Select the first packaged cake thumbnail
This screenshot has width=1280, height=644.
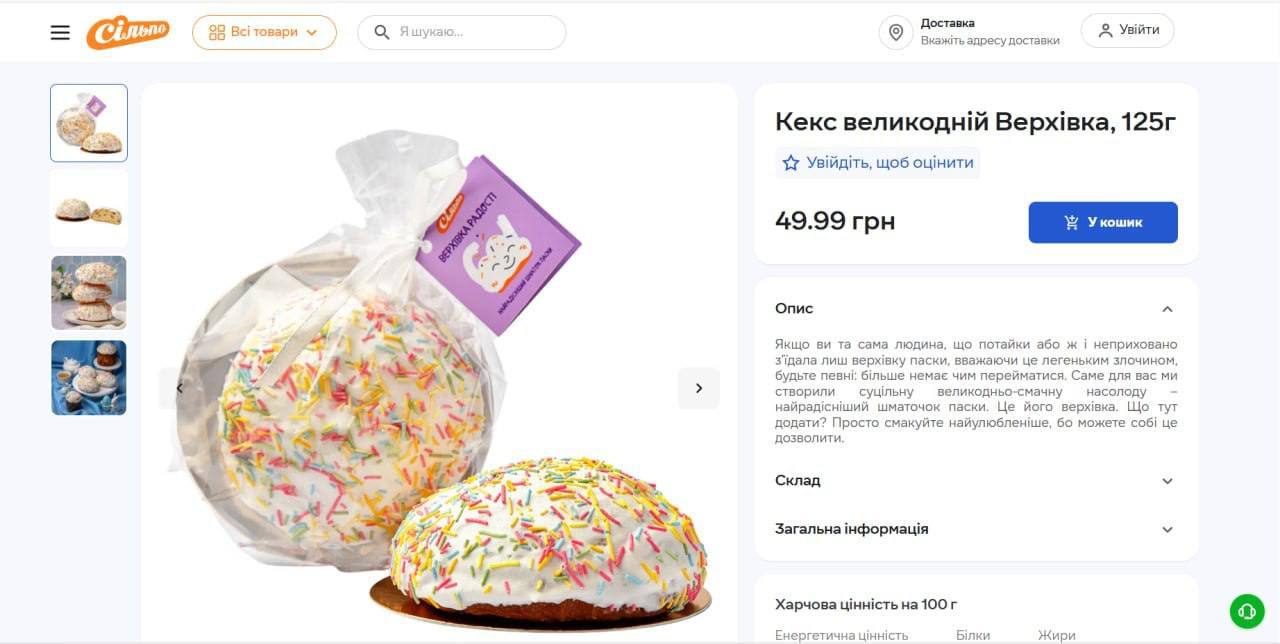(89, 123)
